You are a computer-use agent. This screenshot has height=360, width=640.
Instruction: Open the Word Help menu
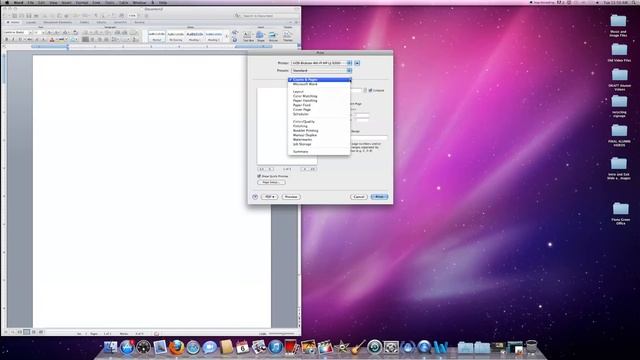coord(163,2)
